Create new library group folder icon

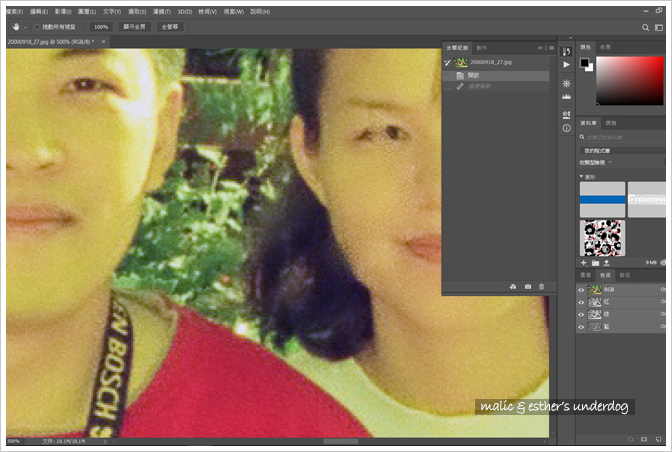point(595,263)
